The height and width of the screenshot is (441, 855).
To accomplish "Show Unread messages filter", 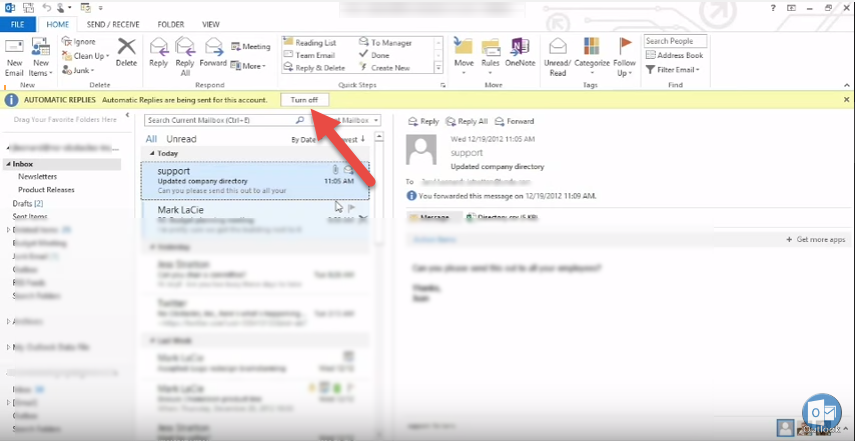I will coord(182,139).
